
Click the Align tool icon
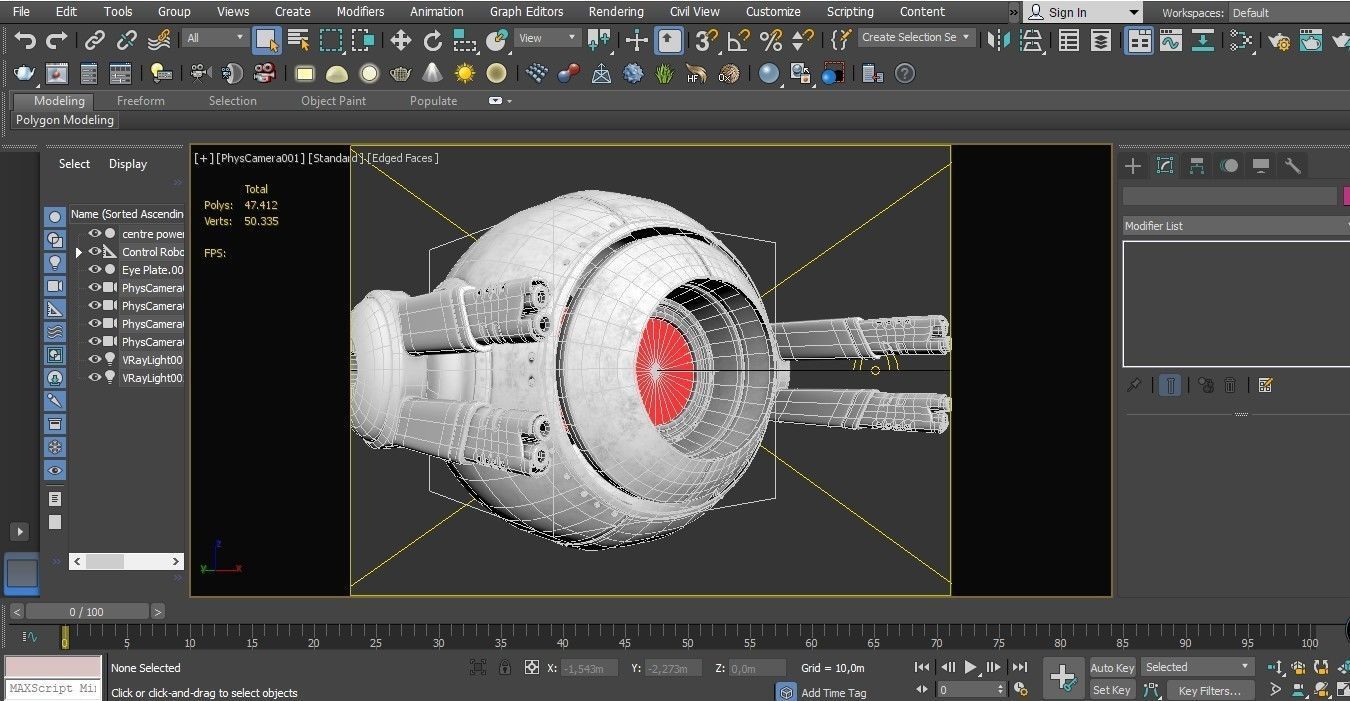click(1031, 40)
